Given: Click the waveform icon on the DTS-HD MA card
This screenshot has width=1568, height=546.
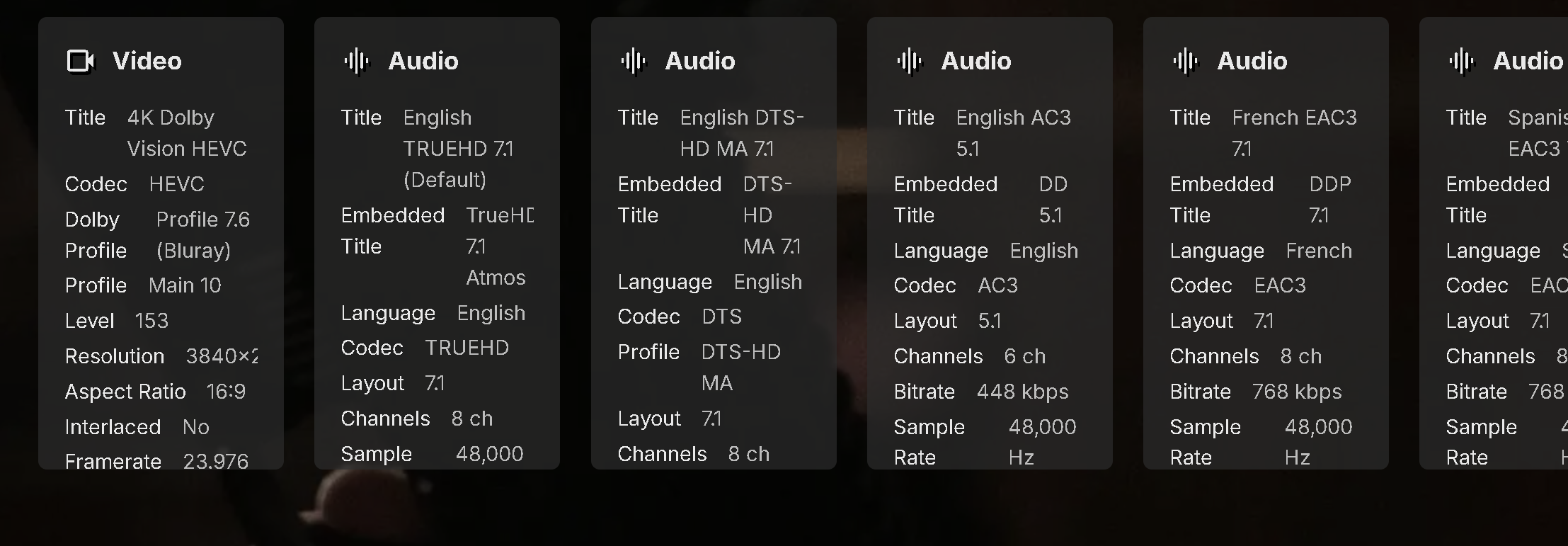Looking at the screenshot, I should tap(633, 62).
